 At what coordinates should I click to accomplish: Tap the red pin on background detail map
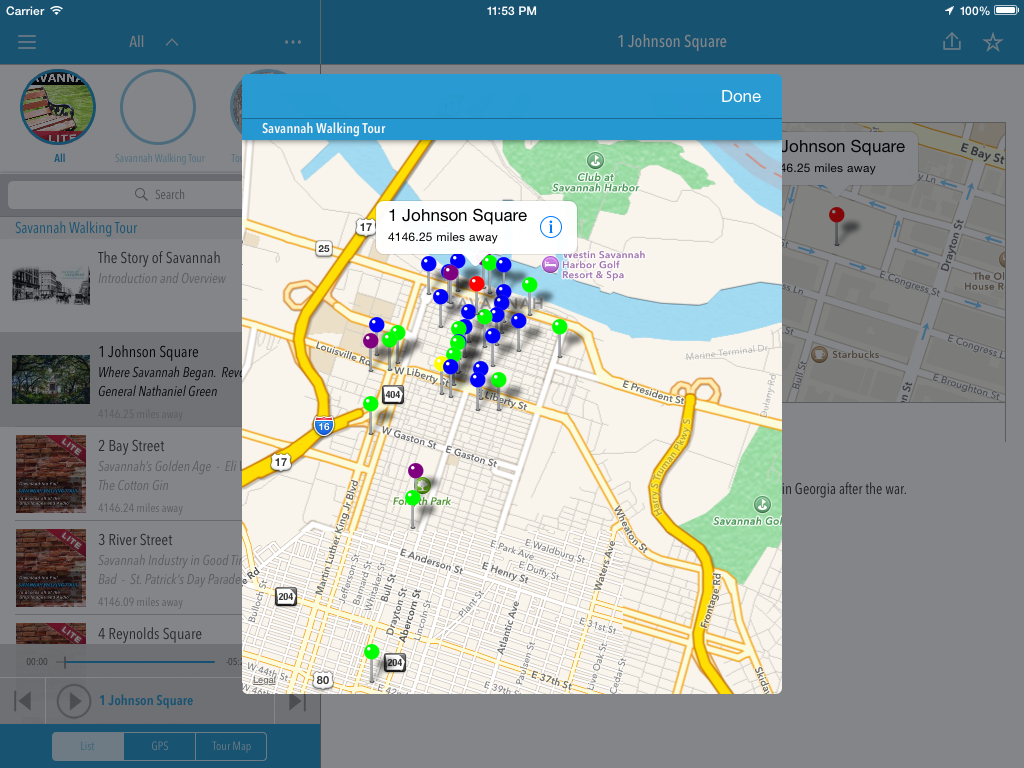pos(837,214)
